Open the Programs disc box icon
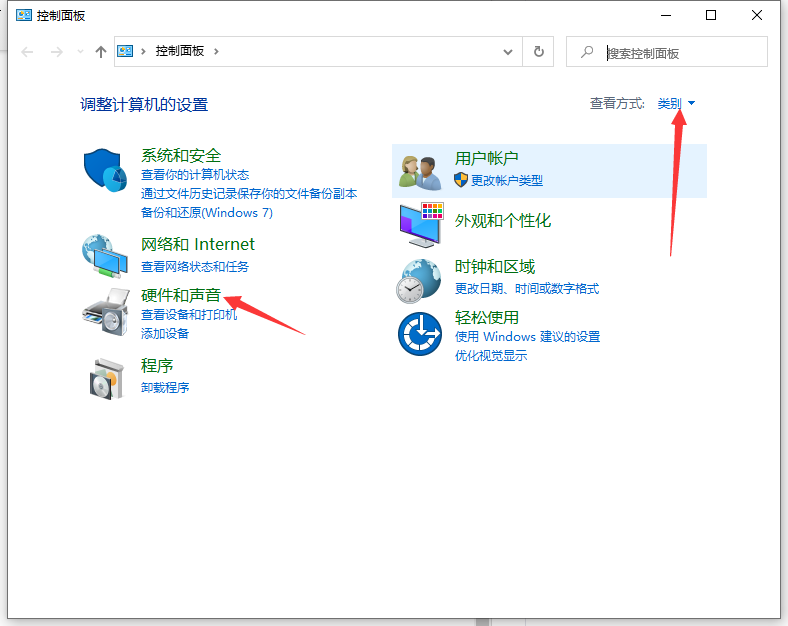This screenshot has height=626, width=788. [105, 377]
